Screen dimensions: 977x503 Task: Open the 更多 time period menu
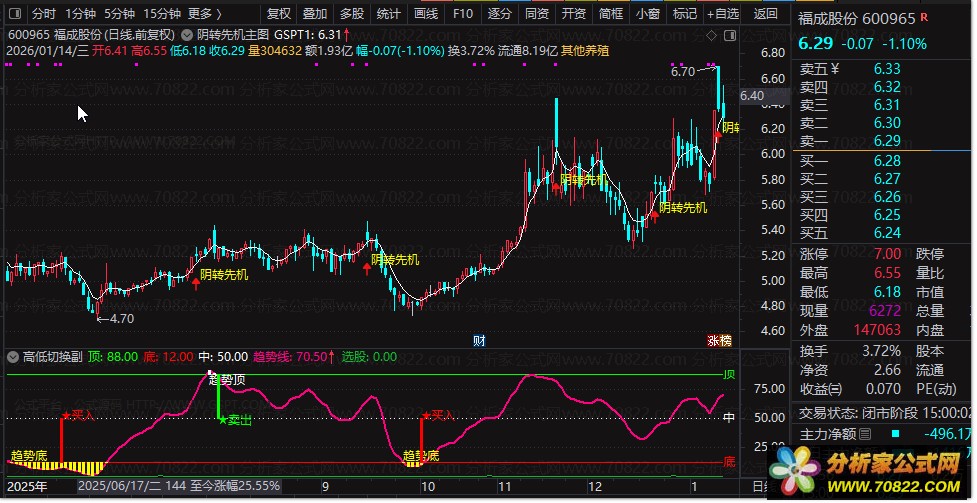tap(204, 13)
